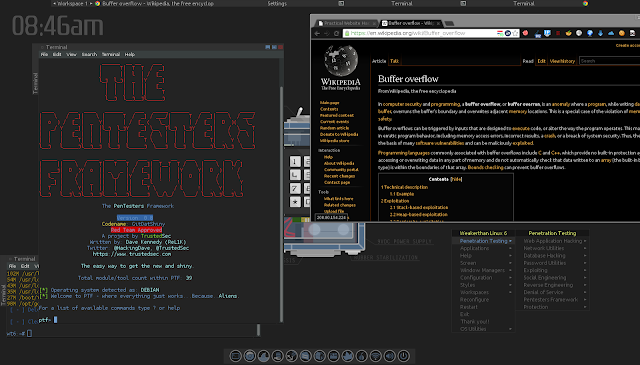Screen dimensions: 640x365
Task: Expand Network Utilities submenu
Action: click(x=553, y=248)
